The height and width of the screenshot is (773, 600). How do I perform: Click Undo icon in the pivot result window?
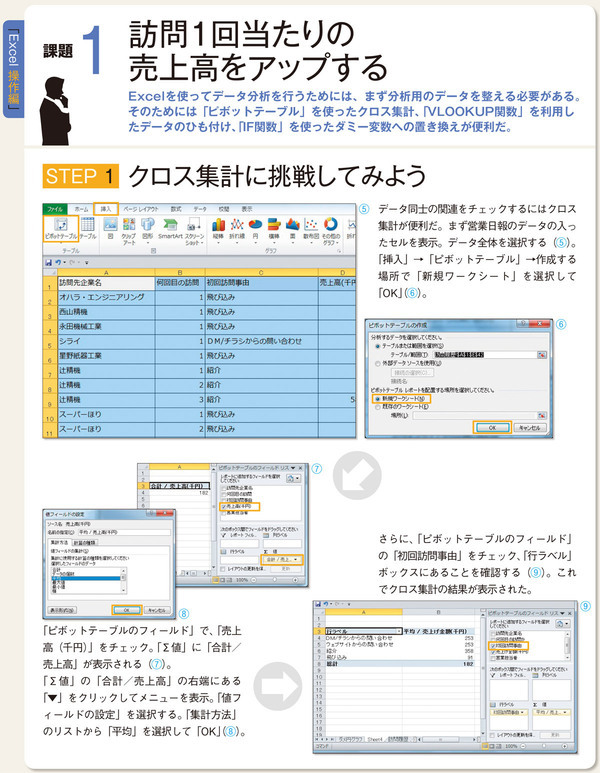[x=326, y=604]
